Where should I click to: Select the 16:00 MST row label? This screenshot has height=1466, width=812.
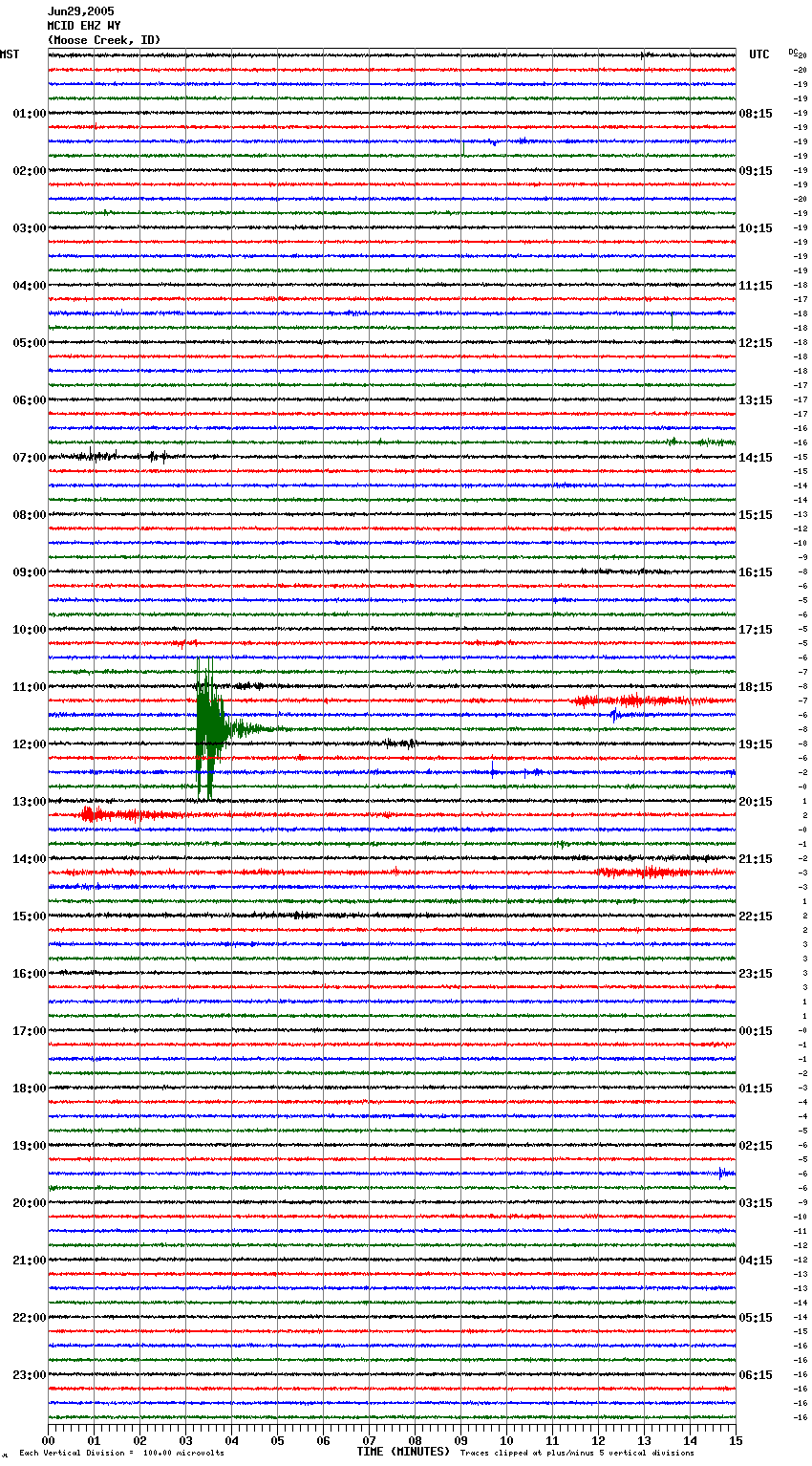[30, 974]
